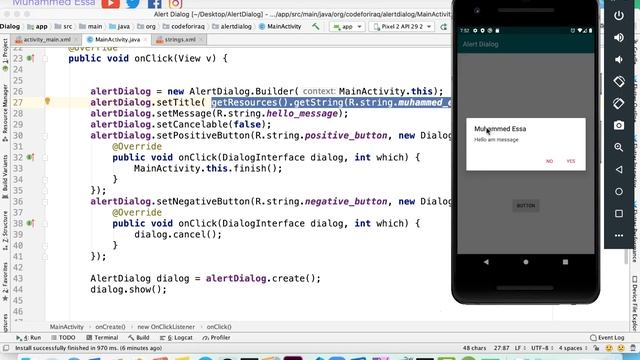Open emulator extended controls three dots

coord(619,236)
